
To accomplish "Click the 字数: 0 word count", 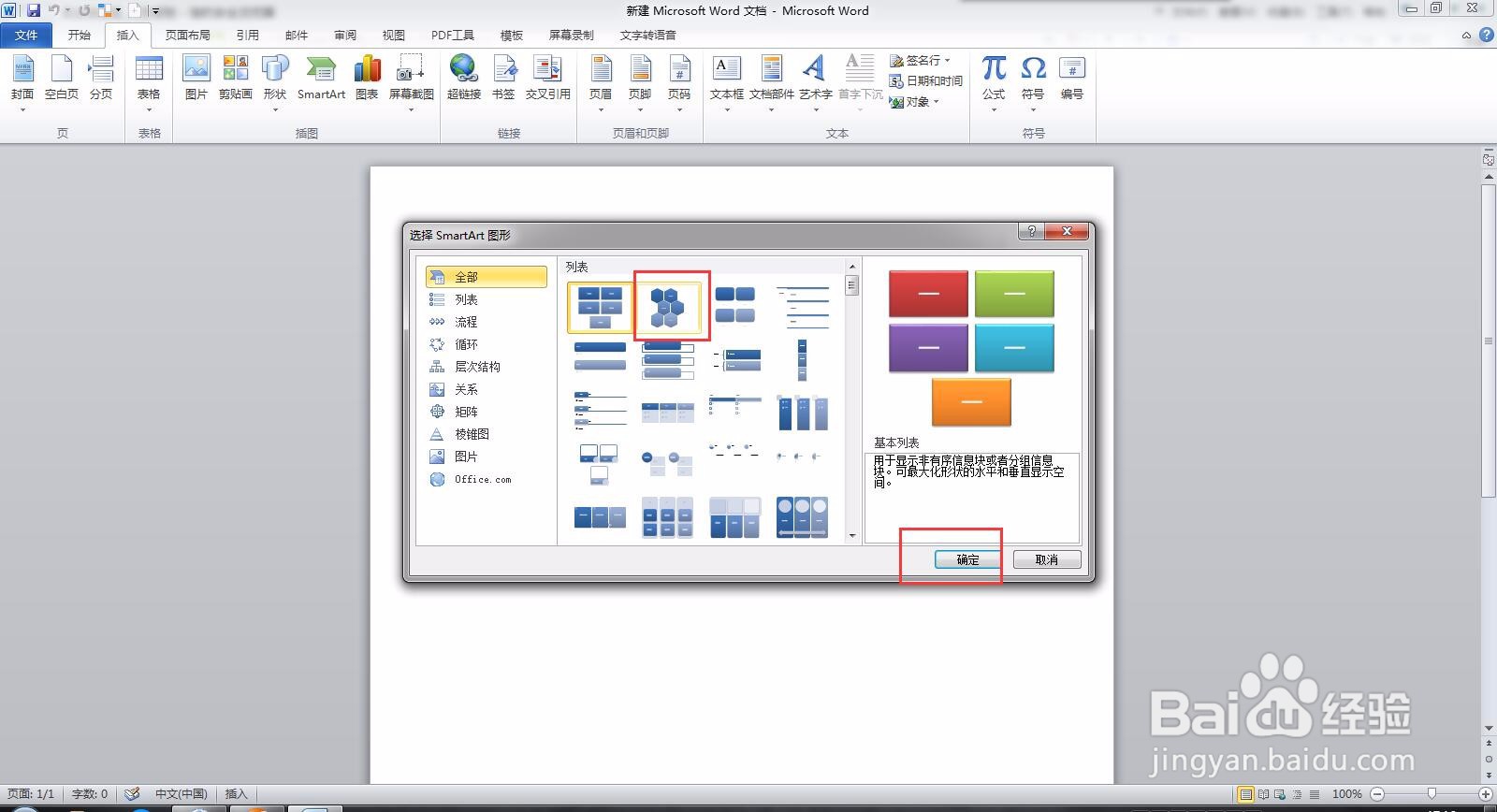I will 90,793.
